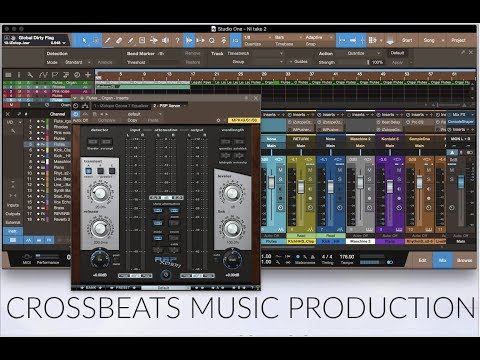480x360 pixels.
Task: Select the Paint pencil tool
Action: (131, 40)
